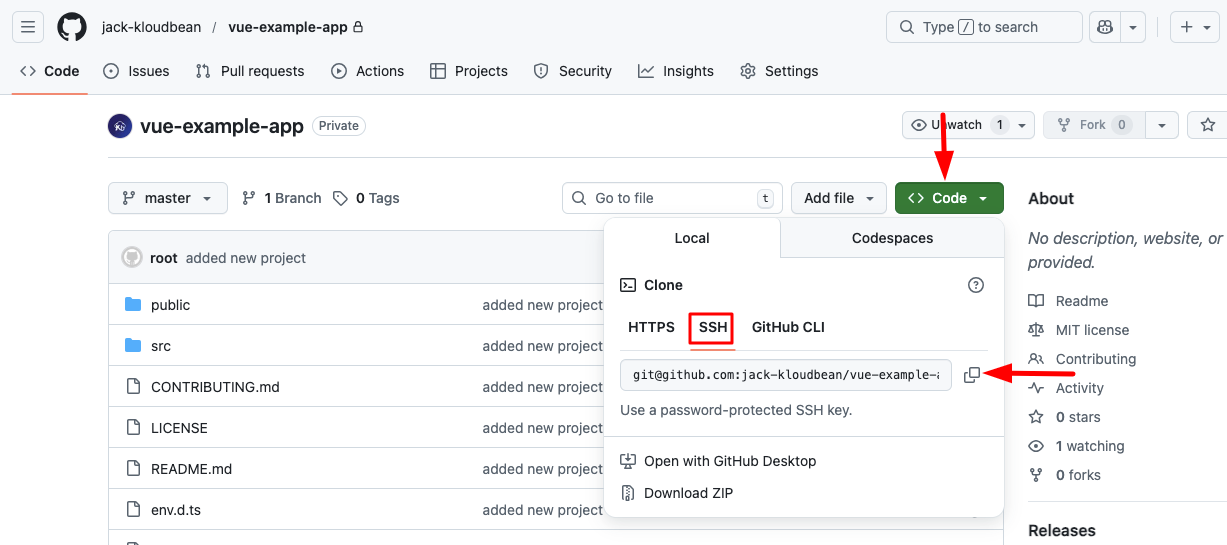This screenshot has height=545, width=1227.
Task: Open the hamburger navigation menu
Action: (x=28, y=27)
